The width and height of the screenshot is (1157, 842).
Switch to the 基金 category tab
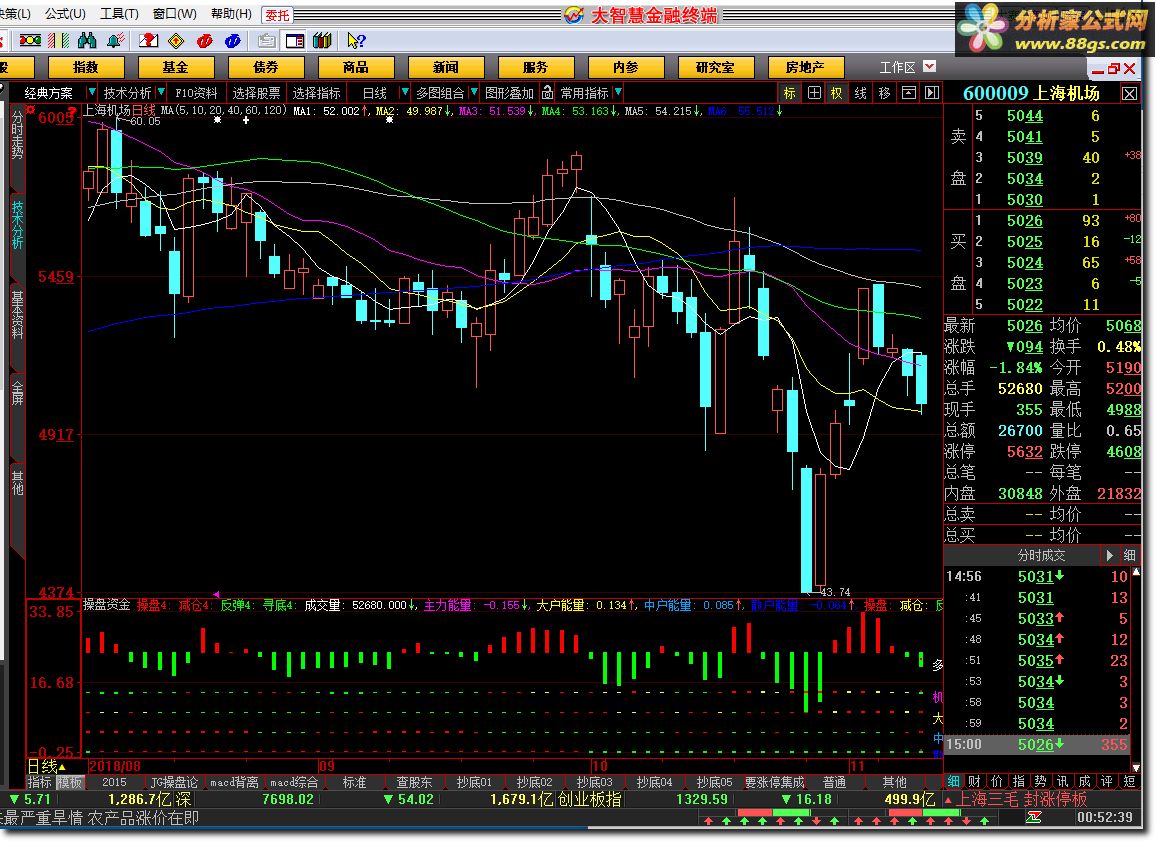176,67
